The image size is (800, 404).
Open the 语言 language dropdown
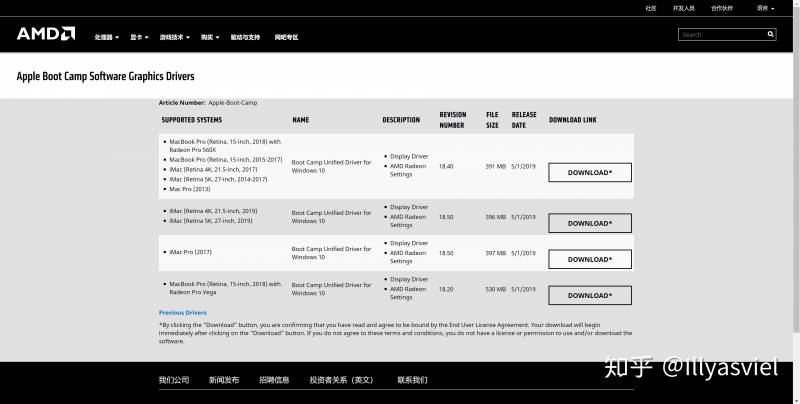(765, 8)
